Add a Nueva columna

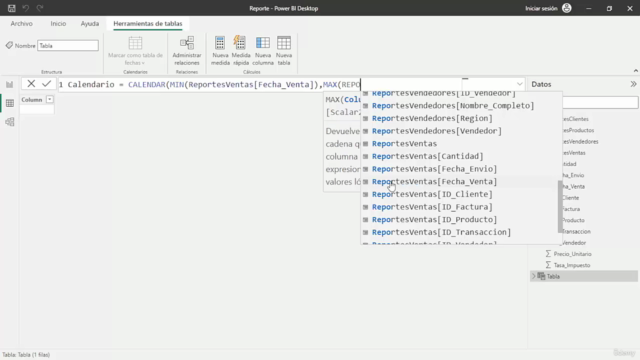click(263, 51)
